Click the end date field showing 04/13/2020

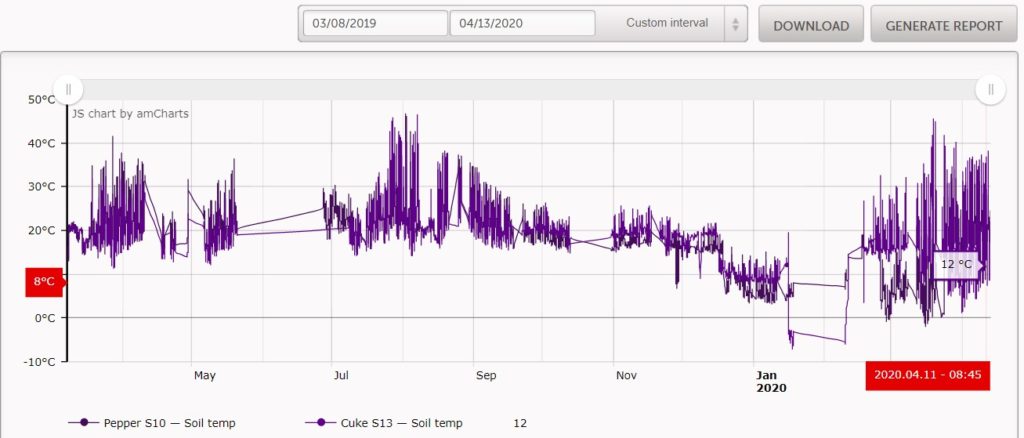pyautogui.click(x=521, y=23)
